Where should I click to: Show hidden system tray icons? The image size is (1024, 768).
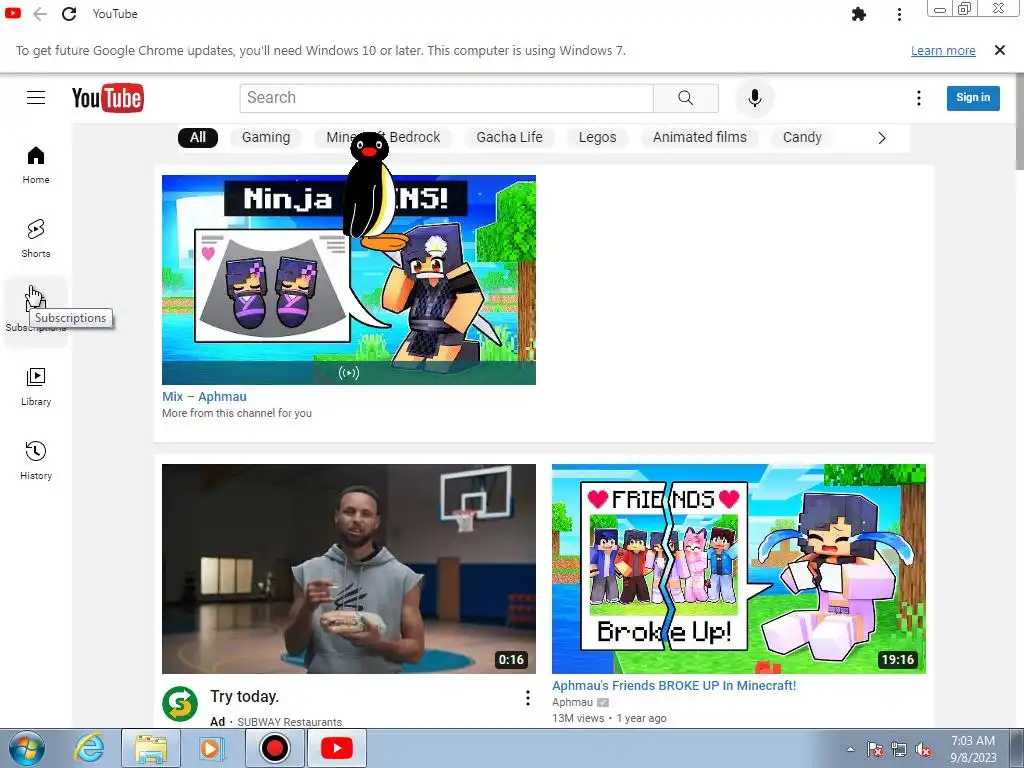tap(850, 749)
